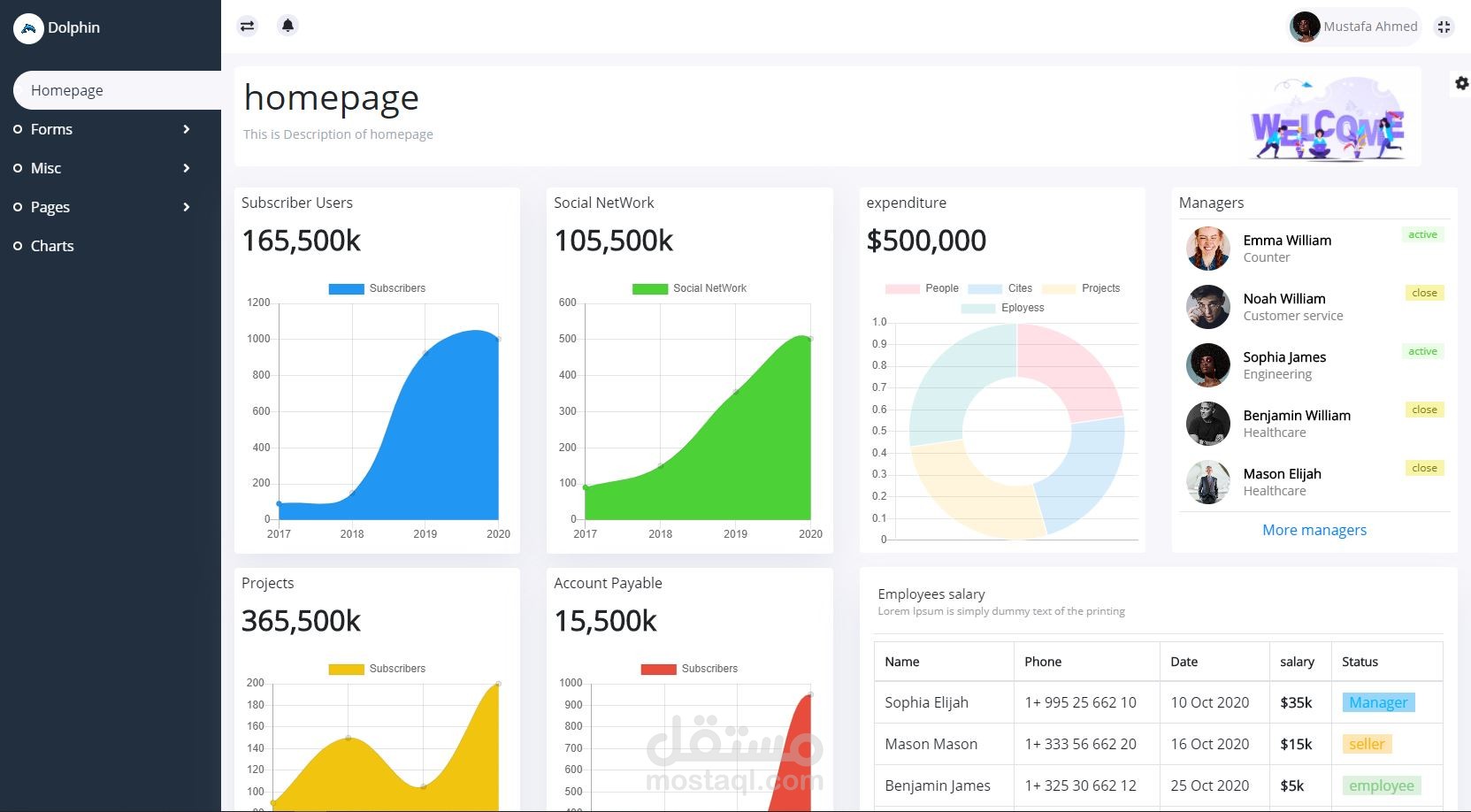Click Sophia James's active badge

1422,351
